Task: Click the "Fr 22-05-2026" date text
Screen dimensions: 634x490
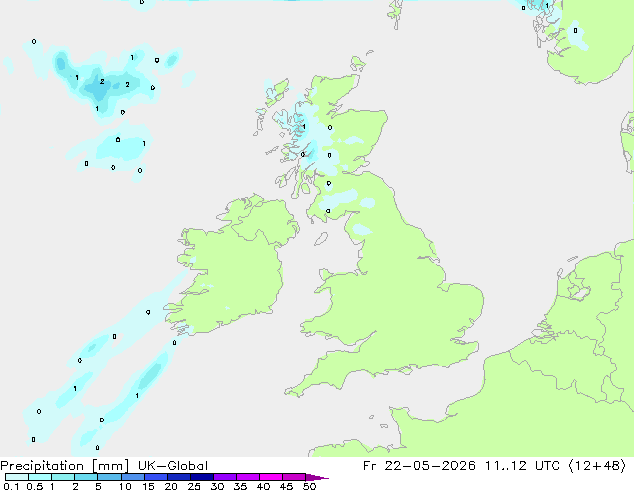Action: click(419, 466)
